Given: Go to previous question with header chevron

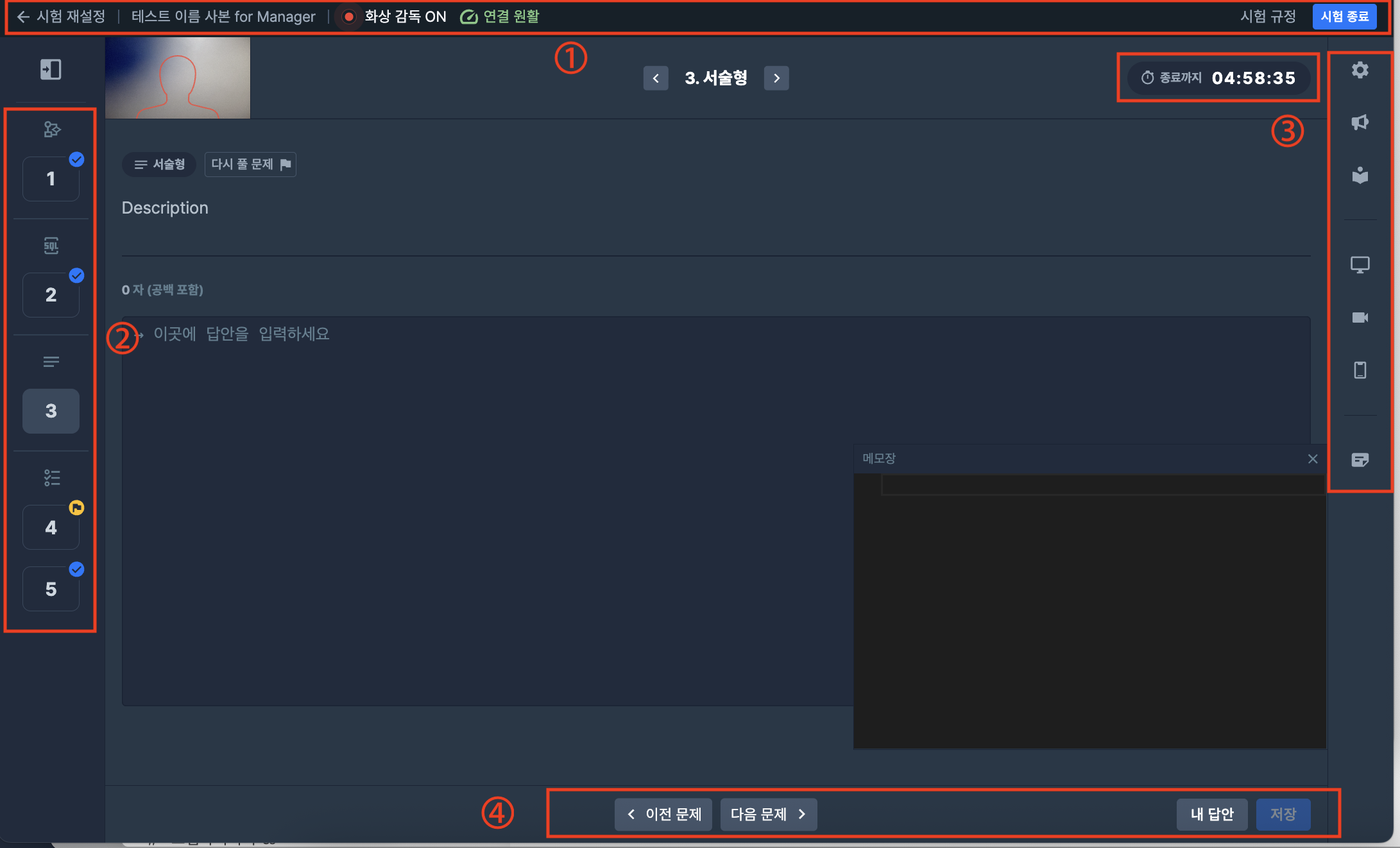Looking at the screenshot, I should pyautogui.click(x=655, y=78).
